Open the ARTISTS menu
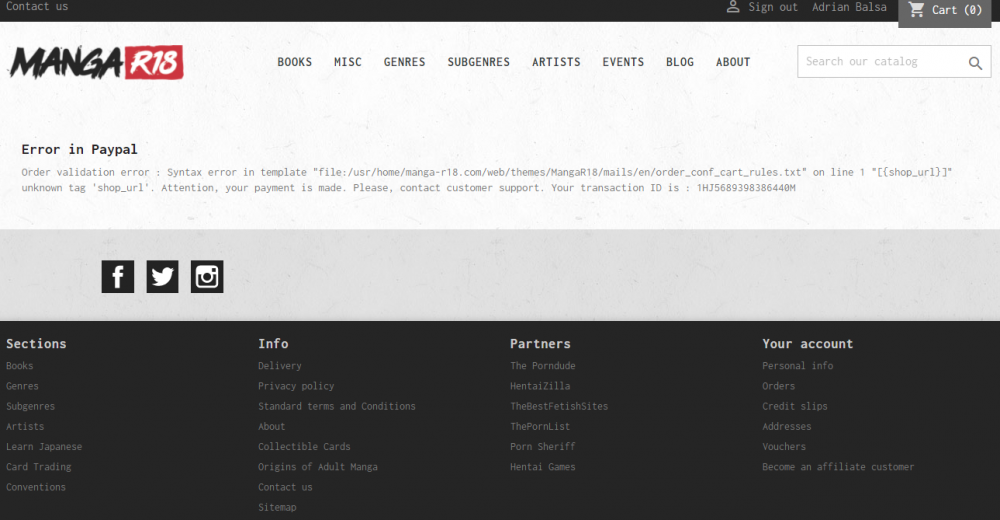Viewport: 1000px width, 520px height. pos(556,62)
